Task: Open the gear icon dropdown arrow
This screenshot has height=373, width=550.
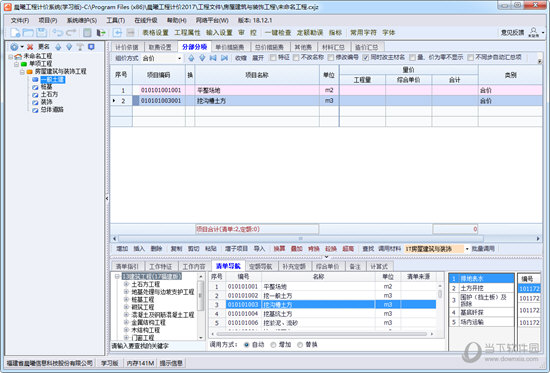Action: point(22,47)
